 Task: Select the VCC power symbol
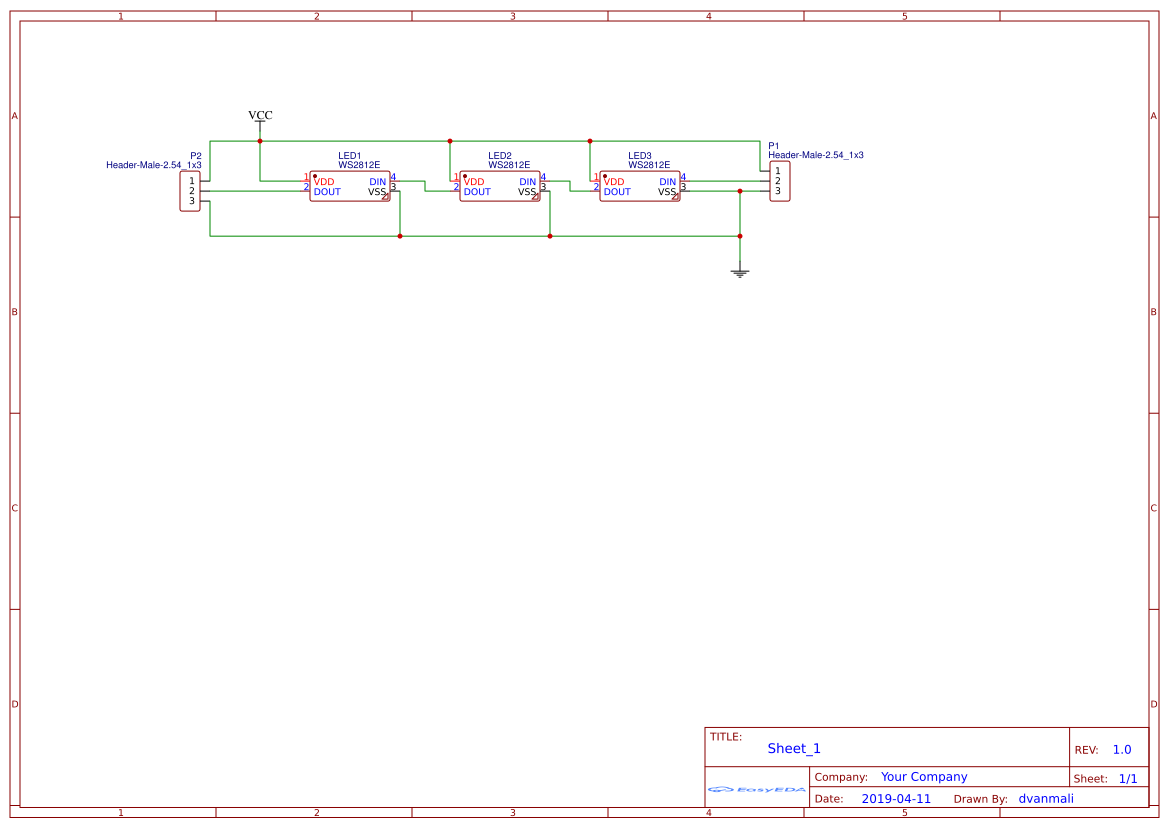click(259, 119)
